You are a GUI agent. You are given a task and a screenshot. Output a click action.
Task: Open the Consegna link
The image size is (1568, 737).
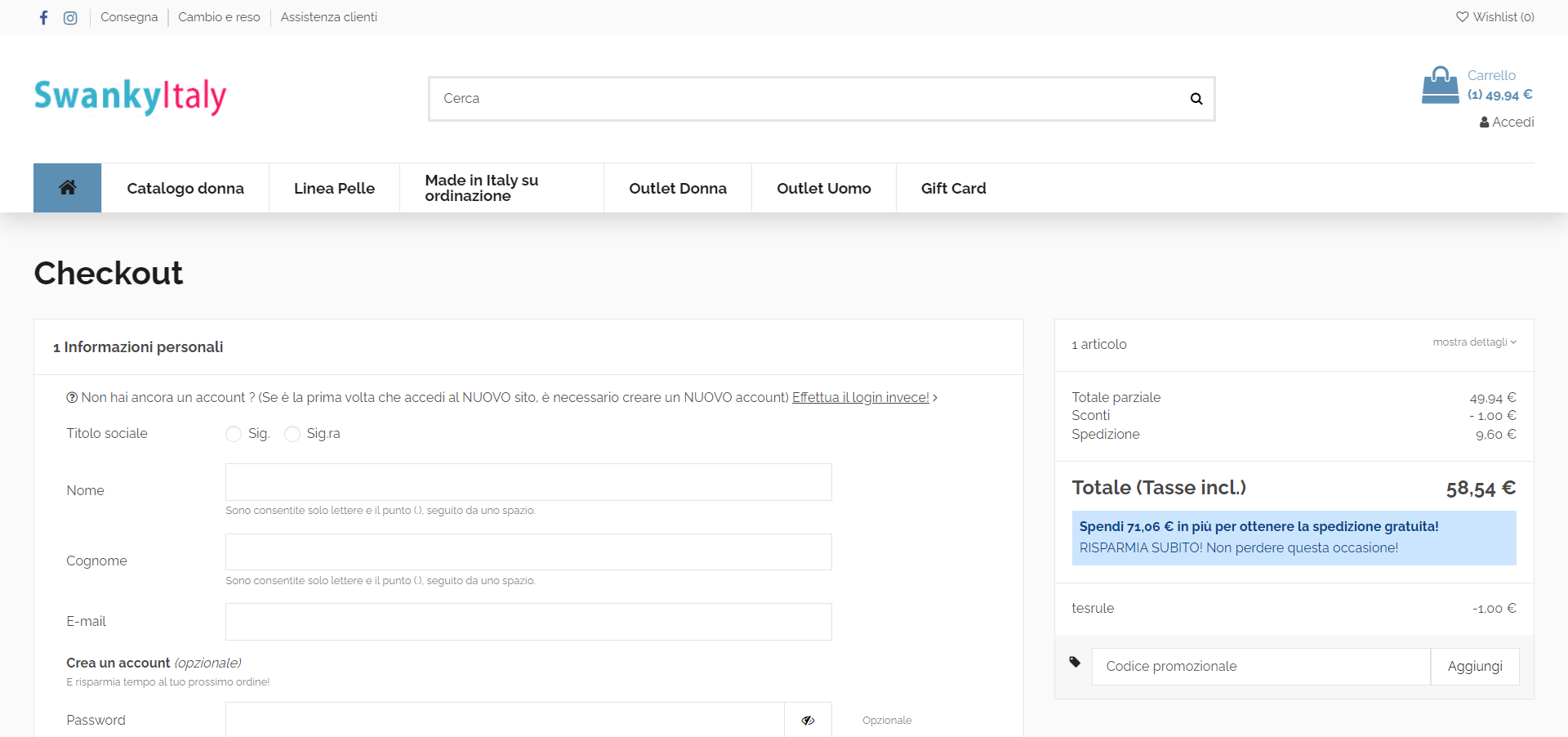pyautogui.click(x=129, y=17)
